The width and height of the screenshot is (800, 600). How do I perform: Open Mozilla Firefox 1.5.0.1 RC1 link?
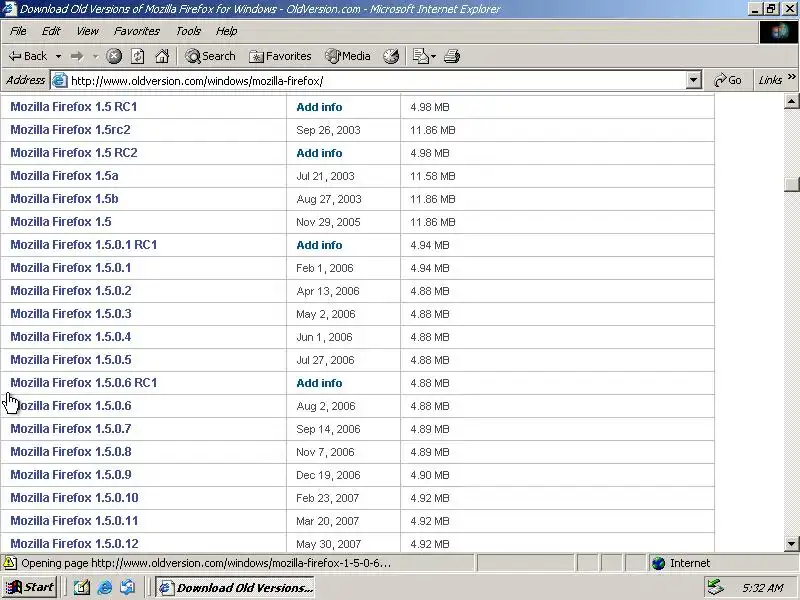click(84, 244)
